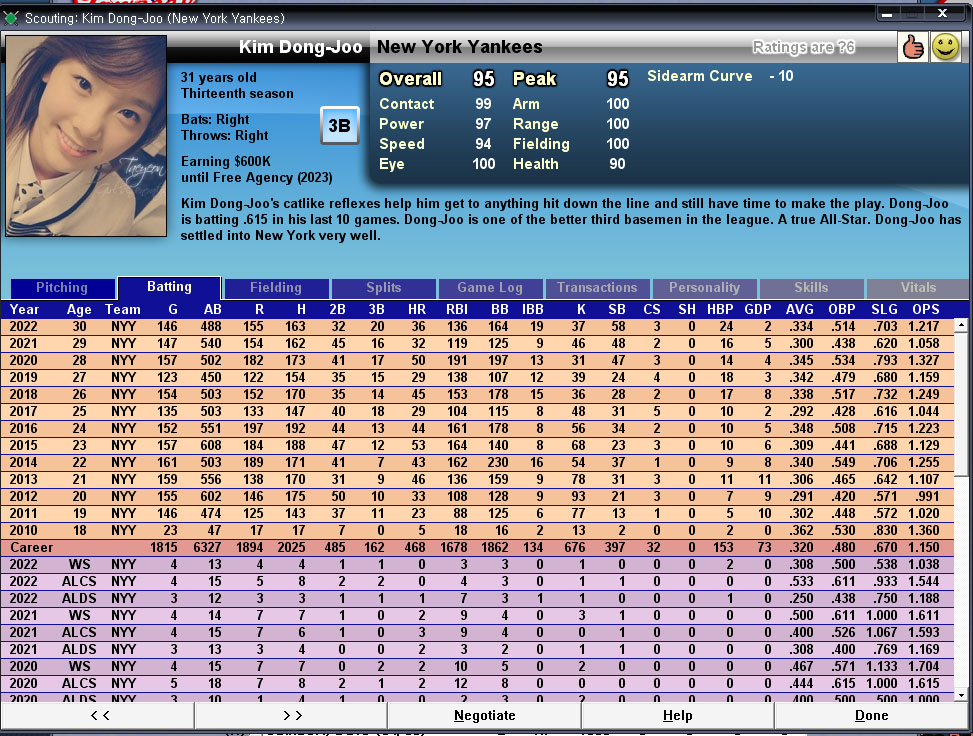973x736 pixels.
Task: Click the HR column header
Action: point(416,309)
